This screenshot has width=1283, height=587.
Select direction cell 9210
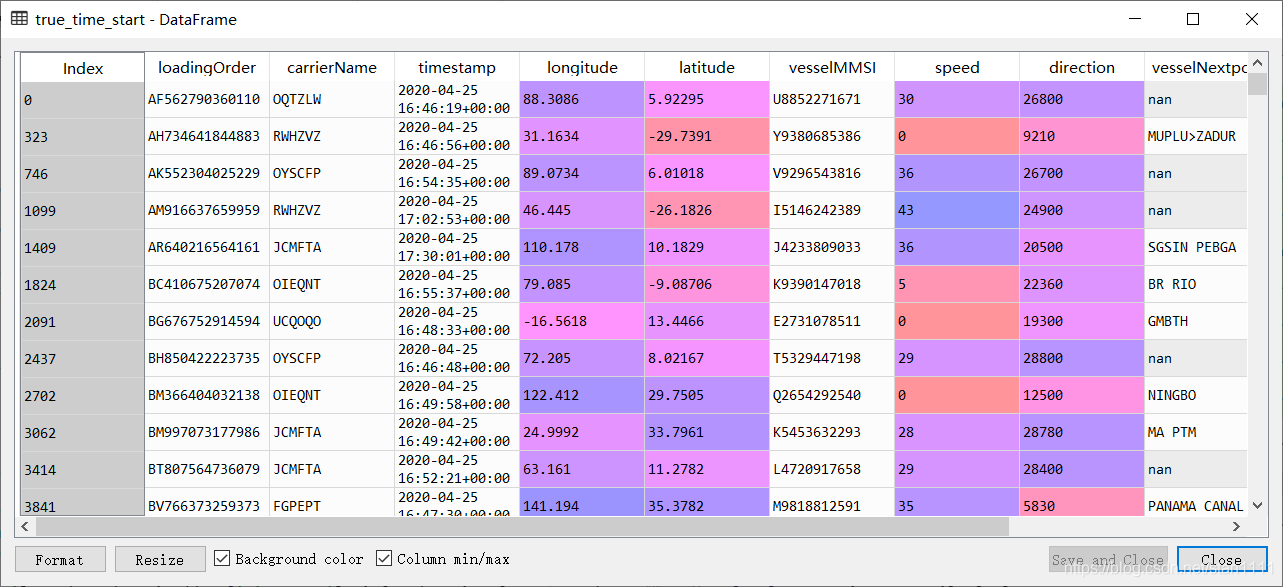click(1082, 136)
